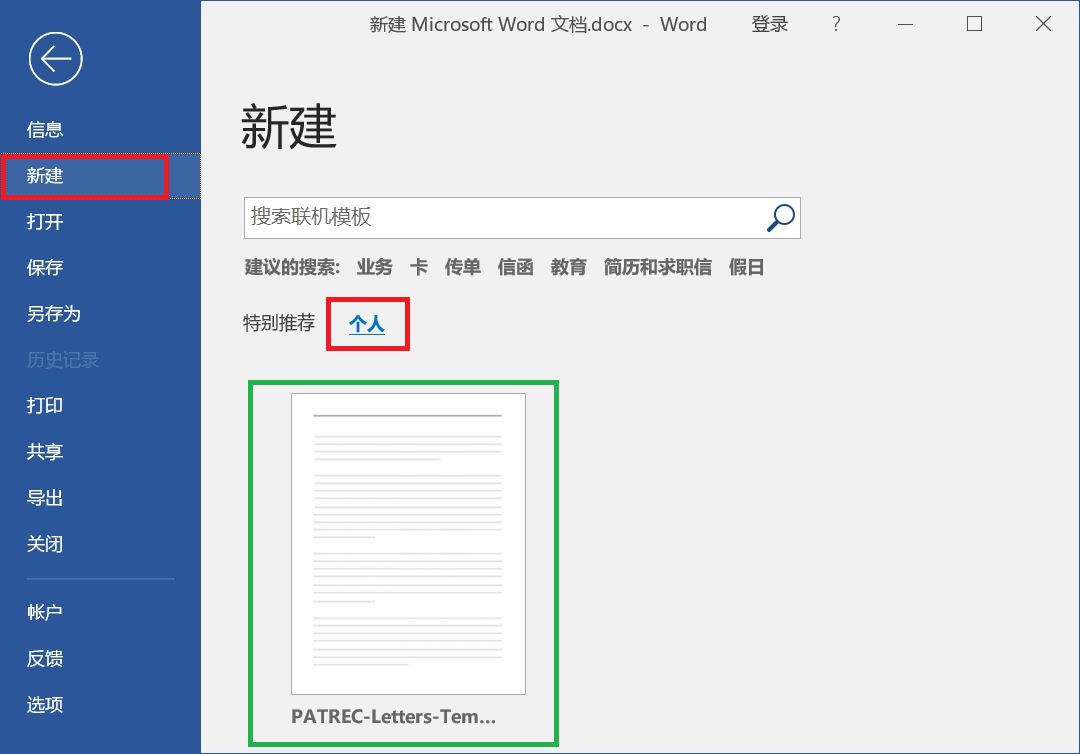Click the 登录 (Sign in) link
This screenshot has height=754, width=1080.
tap(770, 24)
